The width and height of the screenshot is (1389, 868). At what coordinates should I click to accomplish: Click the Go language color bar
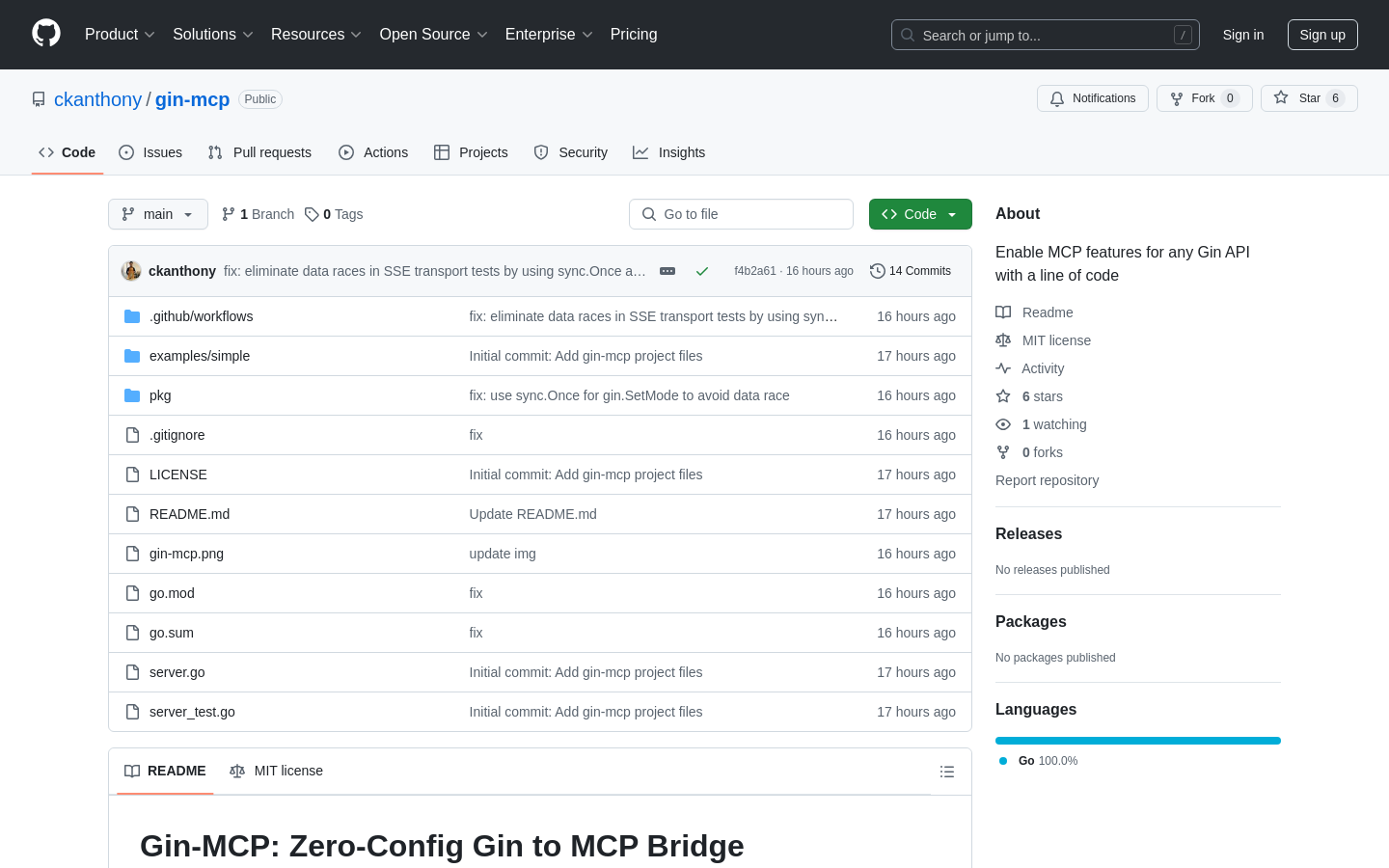(1138, 741)
